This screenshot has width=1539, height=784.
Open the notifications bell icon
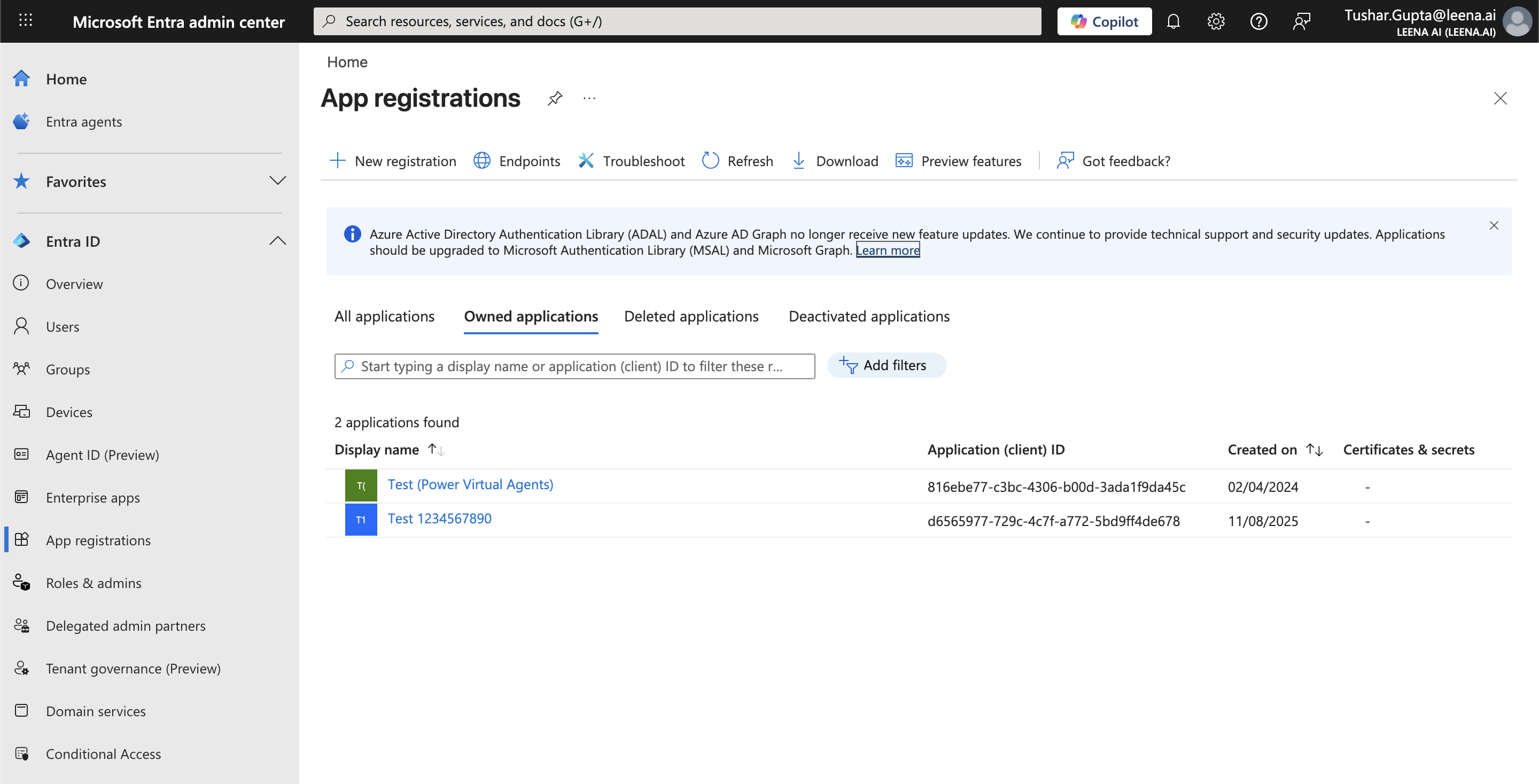click(1173, 21)
